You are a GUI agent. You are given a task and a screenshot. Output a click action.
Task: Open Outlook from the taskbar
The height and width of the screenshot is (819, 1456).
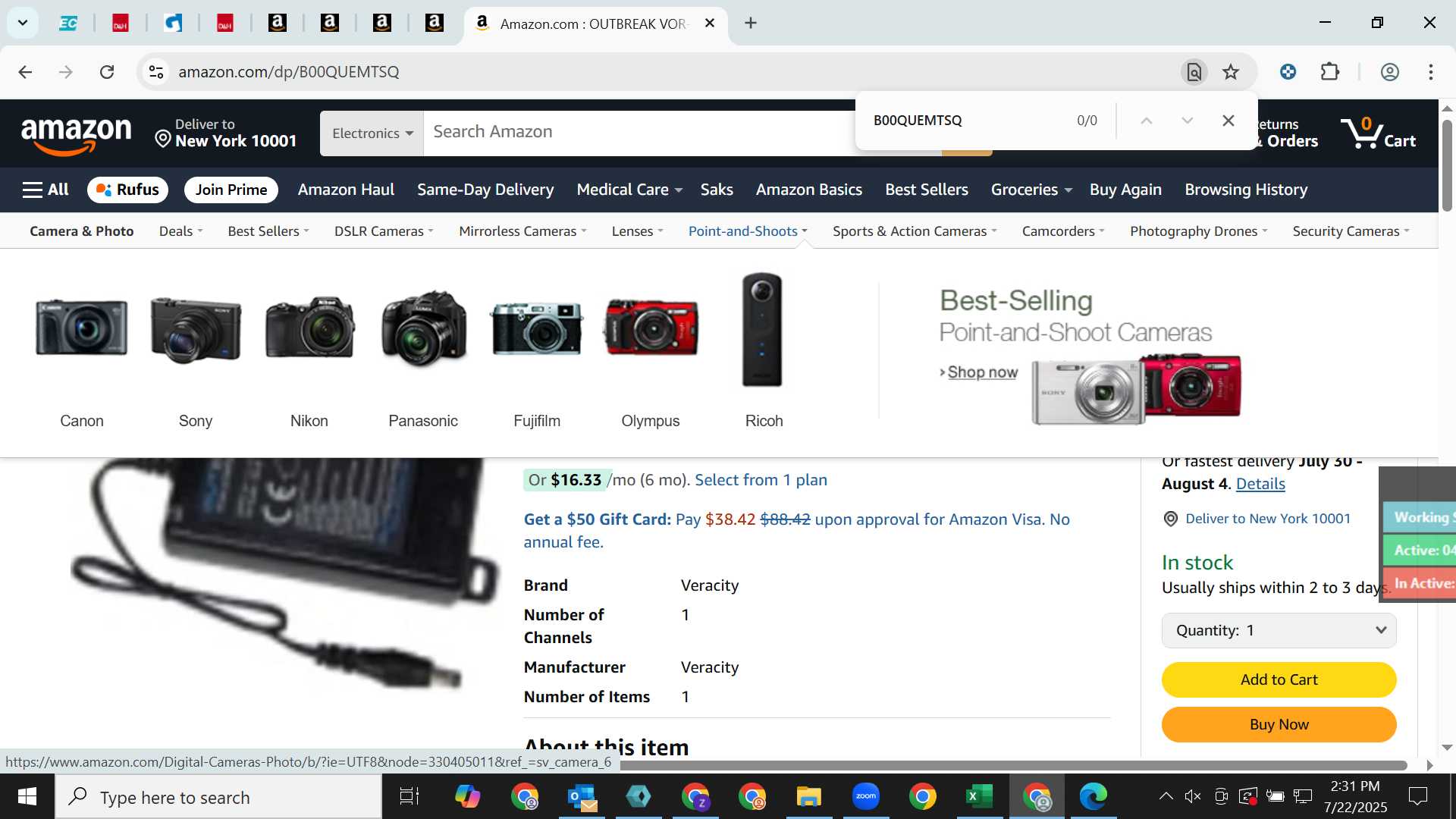tap(582, 797)
